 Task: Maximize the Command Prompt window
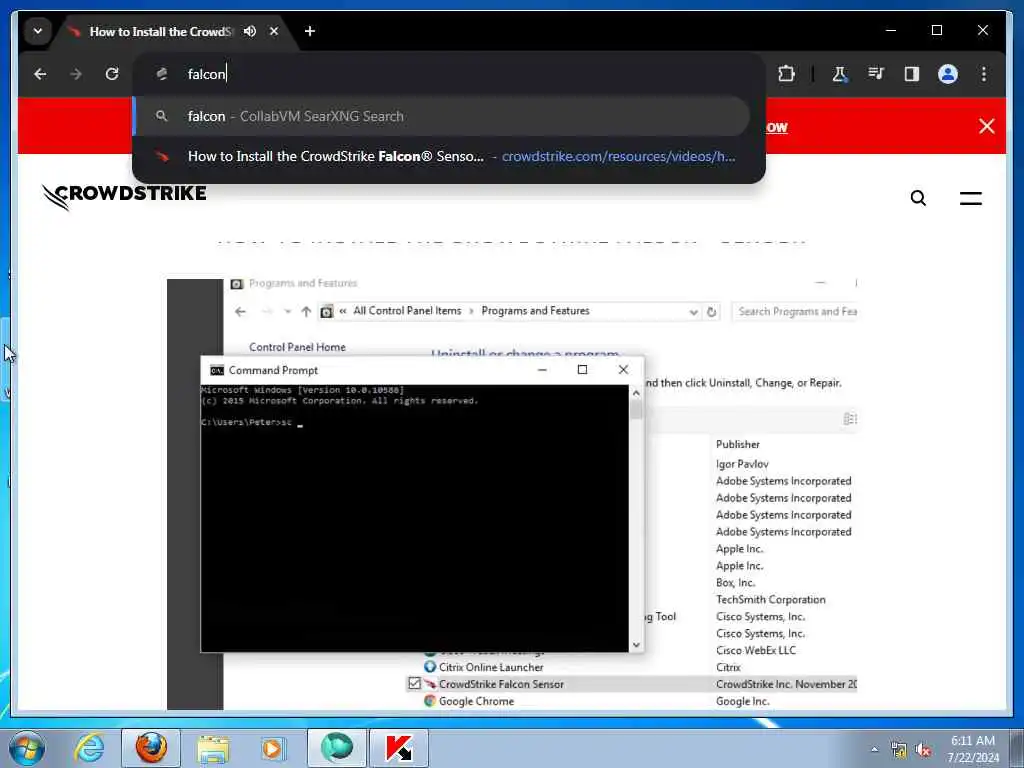pos(583,370)
